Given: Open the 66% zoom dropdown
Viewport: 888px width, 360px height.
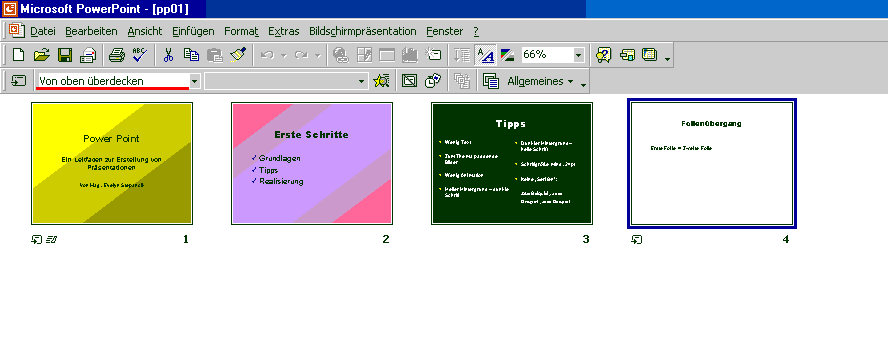Looking at the screenshot, I should [578, 55].
